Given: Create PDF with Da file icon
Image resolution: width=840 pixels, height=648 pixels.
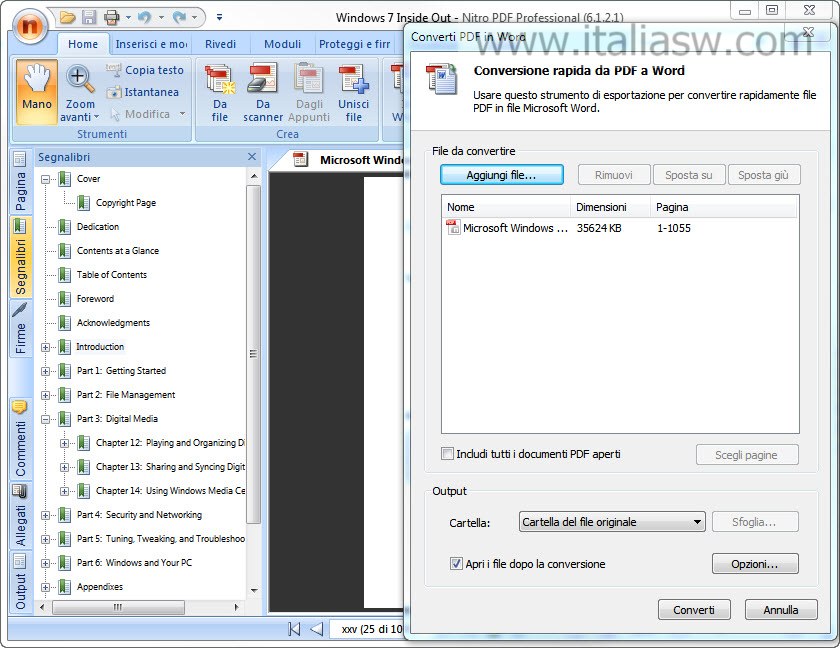Looking at the screenshot, I should pos(220,92).
